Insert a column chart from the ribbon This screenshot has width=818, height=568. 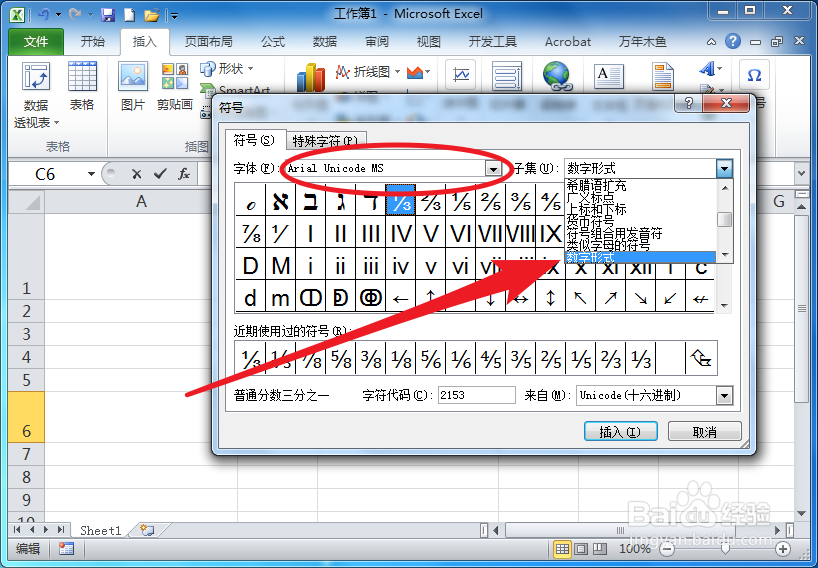(310, 77)
